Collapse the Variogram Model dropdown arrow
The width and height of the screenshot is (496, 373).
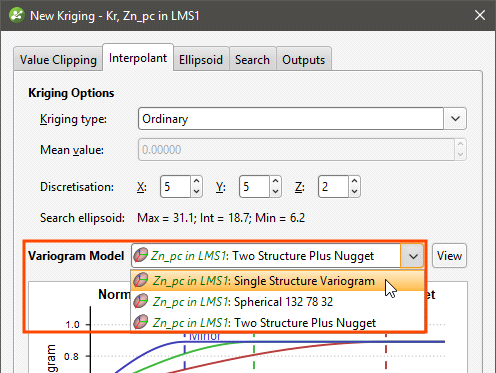(413, 256)
